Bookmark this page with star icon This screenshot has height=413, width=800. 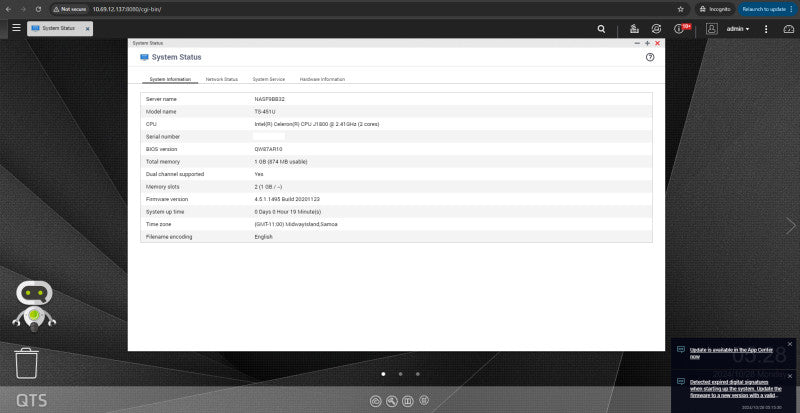680,9
